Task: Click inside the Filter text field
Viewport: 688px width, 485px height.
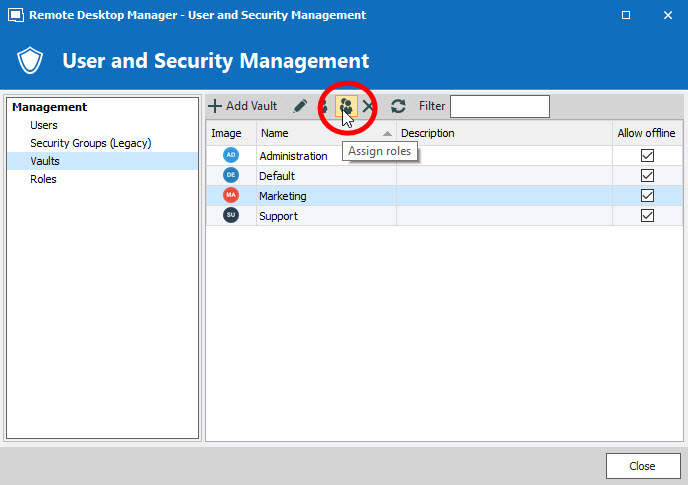Action: [499, 106]
